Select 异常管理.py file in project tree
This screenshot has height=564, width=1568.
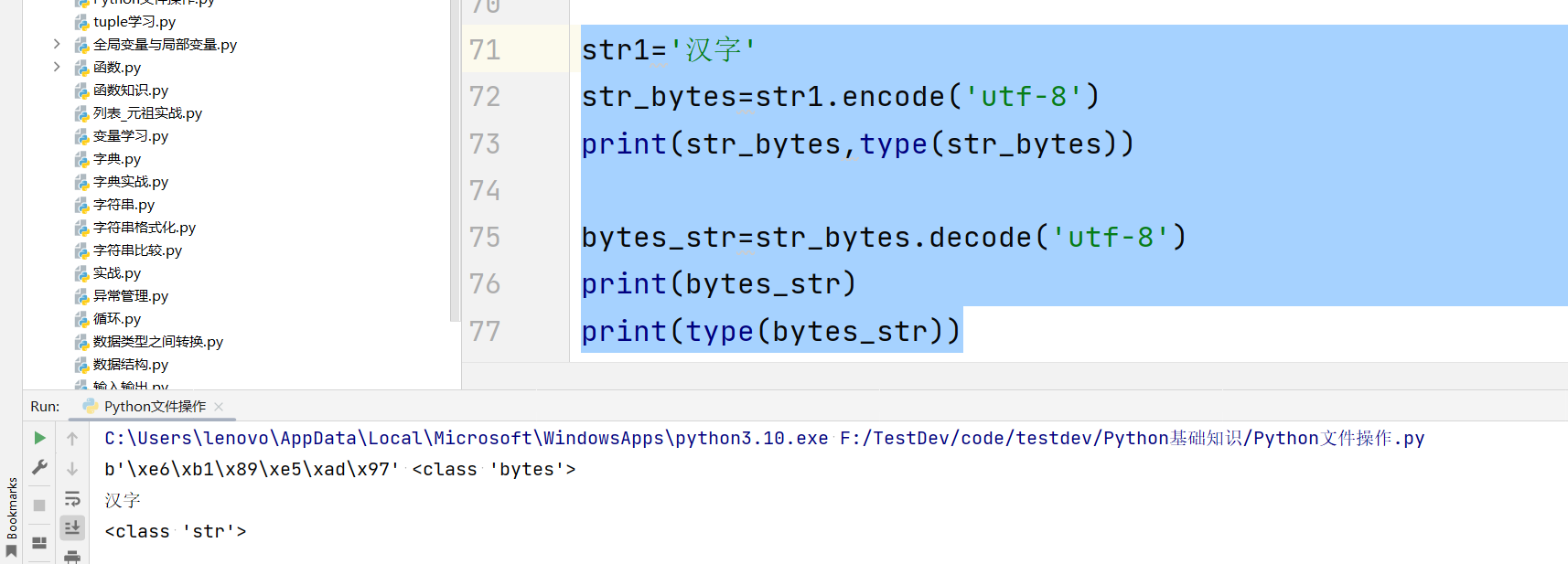131,296
